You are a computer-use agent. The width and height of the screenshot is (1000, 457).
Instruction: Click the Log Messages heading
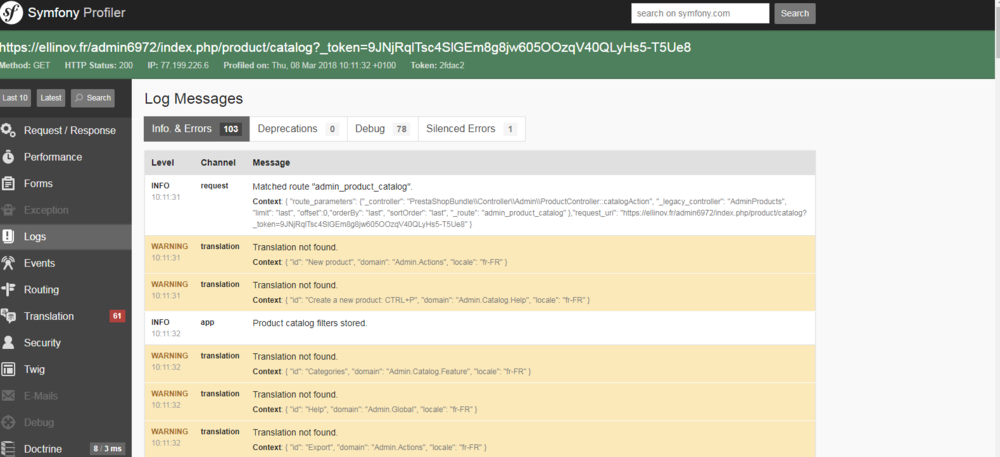pos(194,99)
